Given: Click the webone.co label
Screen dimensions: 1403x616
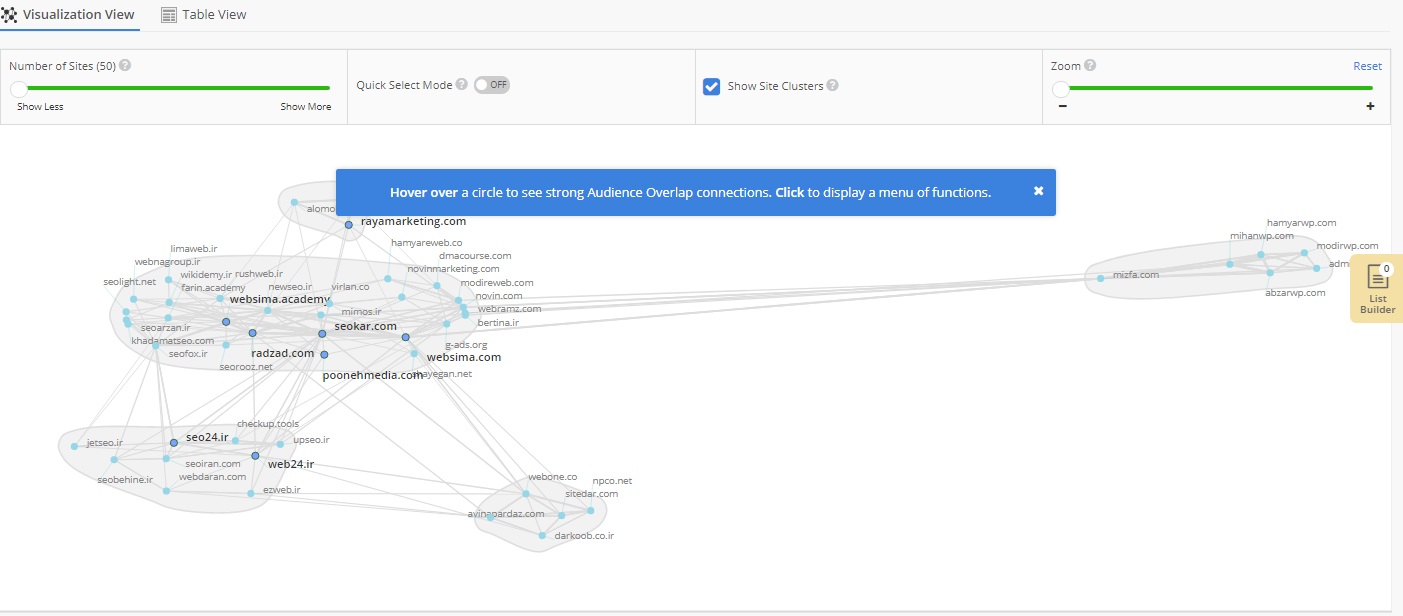Looking at the screenshot, I should 553,477.
